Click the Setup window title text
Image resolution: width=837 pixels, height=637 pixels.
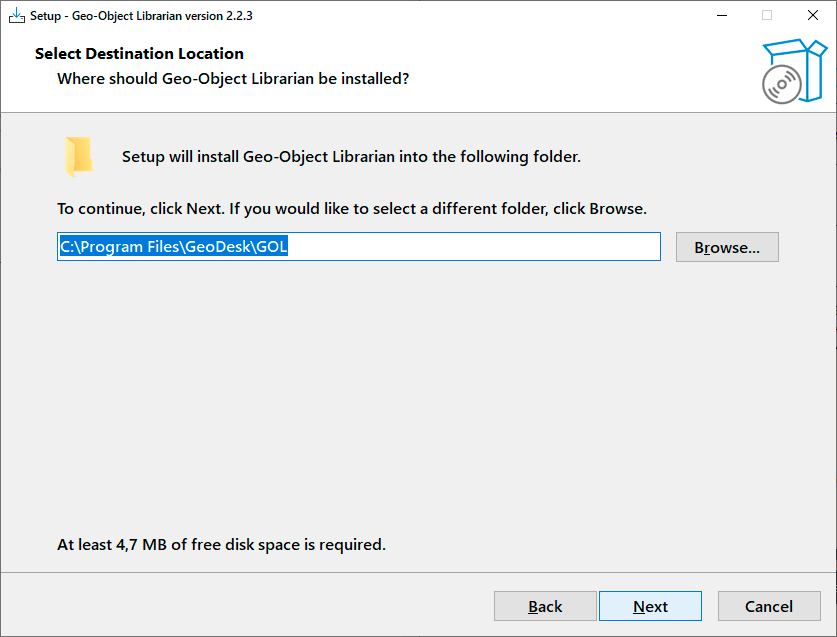click(x=141, y=16)
